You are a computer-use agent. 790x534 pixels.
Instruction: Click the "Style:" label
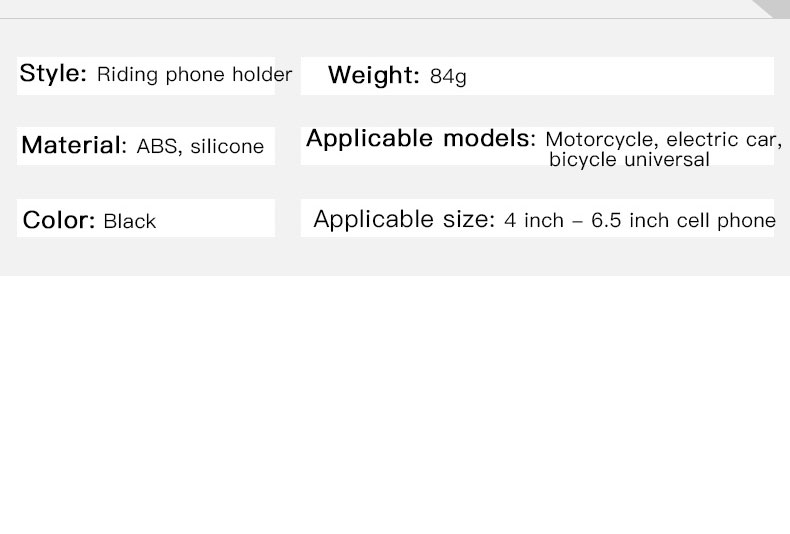click(53, 74)
